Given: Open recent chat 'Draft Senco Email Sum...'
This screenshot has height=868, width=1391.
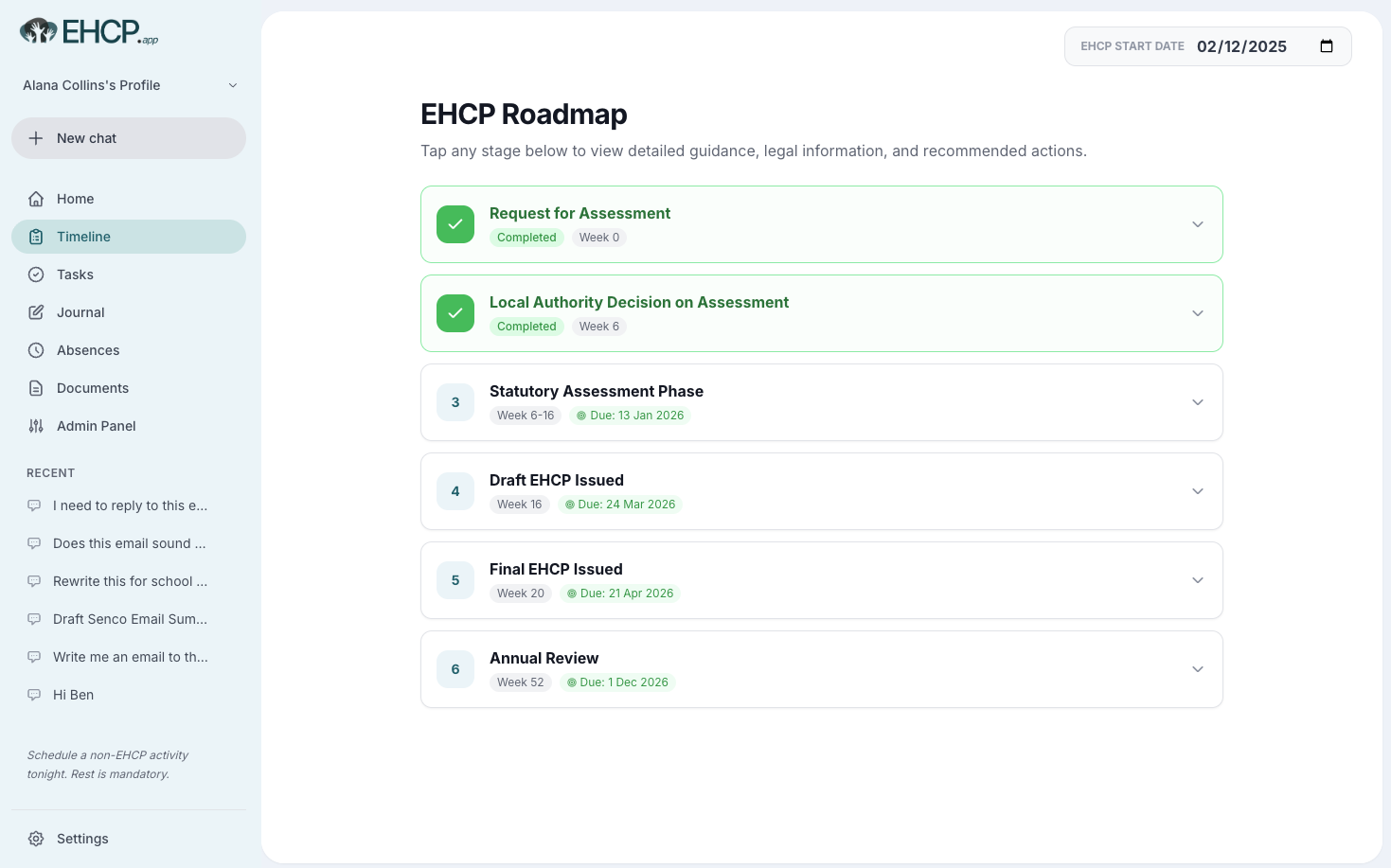Looking at the screenshot, I should pyautogui.click(x=129, y=619).
